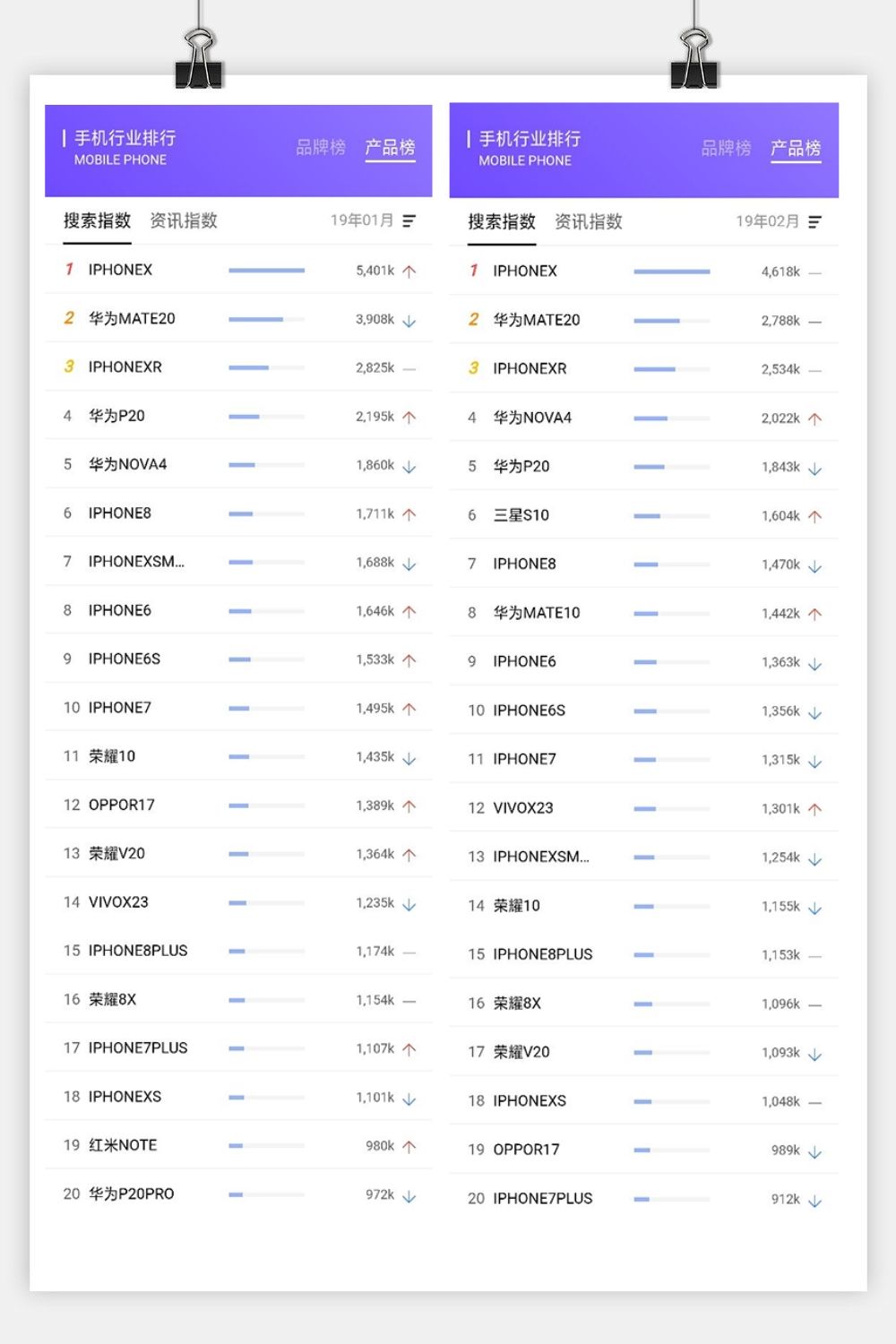This screenshot has height=1344, width=896.
Task: Expand the 19年01月 date selector
Action: tap(362, 220)
